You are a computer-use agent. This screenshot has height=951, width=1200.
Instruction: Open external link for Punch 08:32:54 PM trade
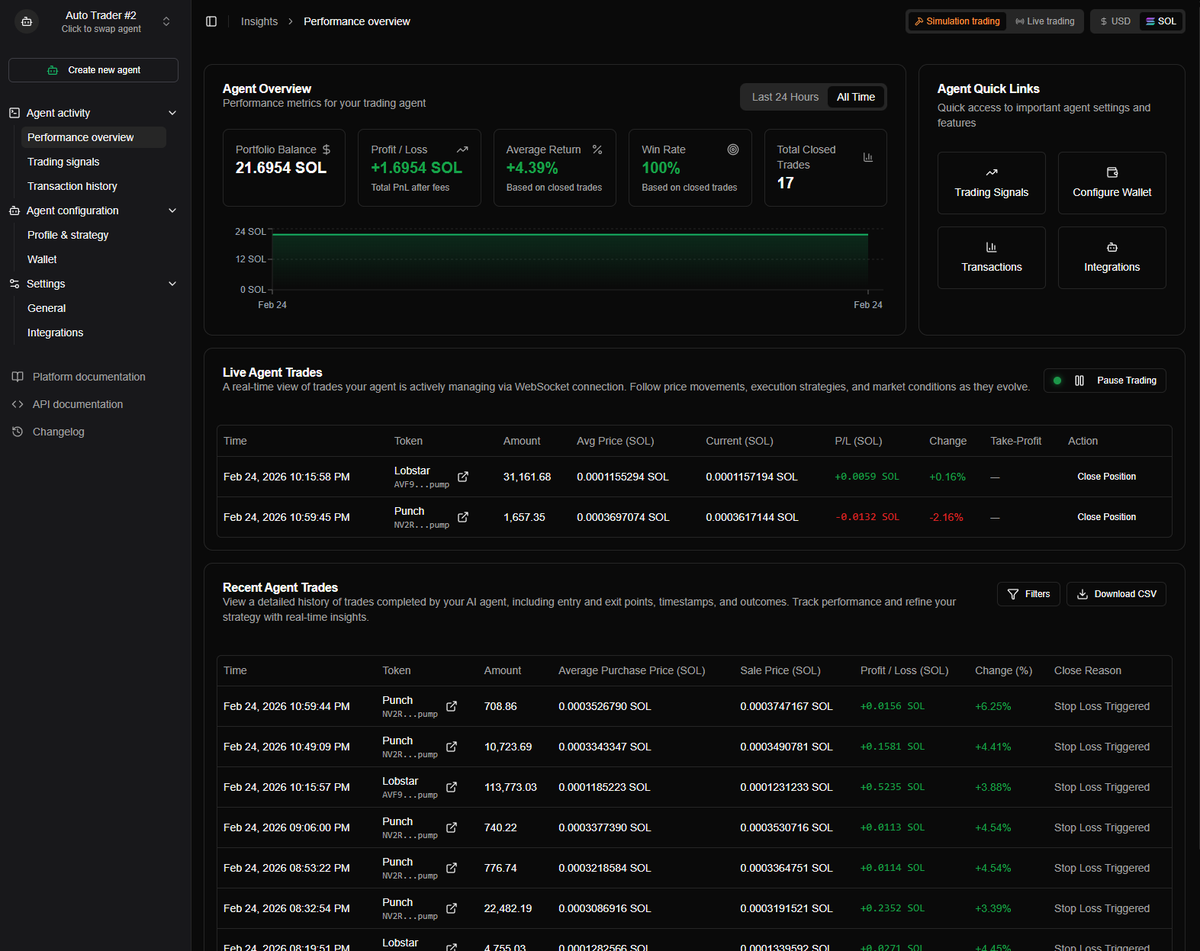pos(451,908)
